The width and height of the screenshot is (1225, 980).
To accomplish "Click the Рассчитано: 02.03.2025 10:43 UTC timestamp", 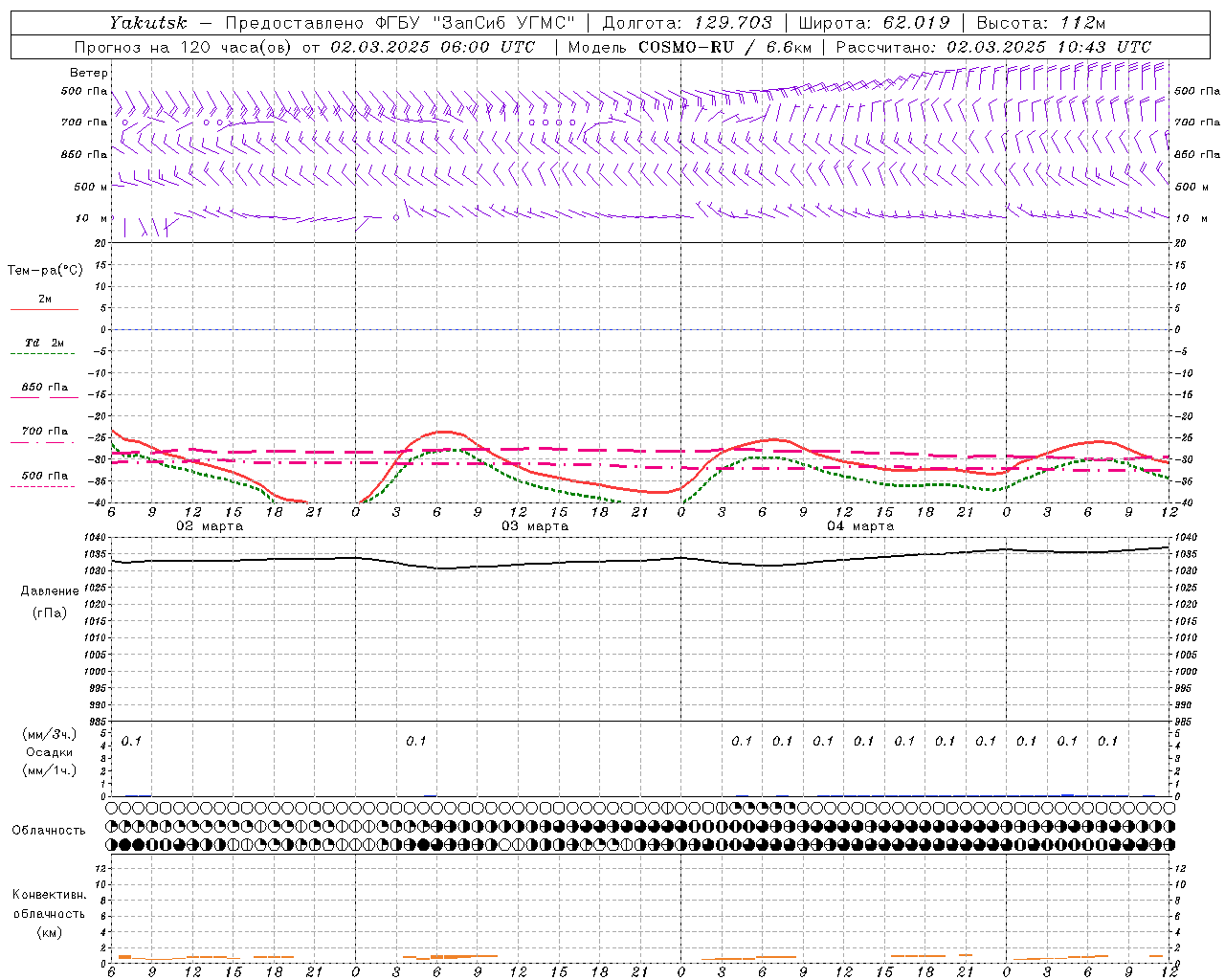I will (x=993, y=47).
